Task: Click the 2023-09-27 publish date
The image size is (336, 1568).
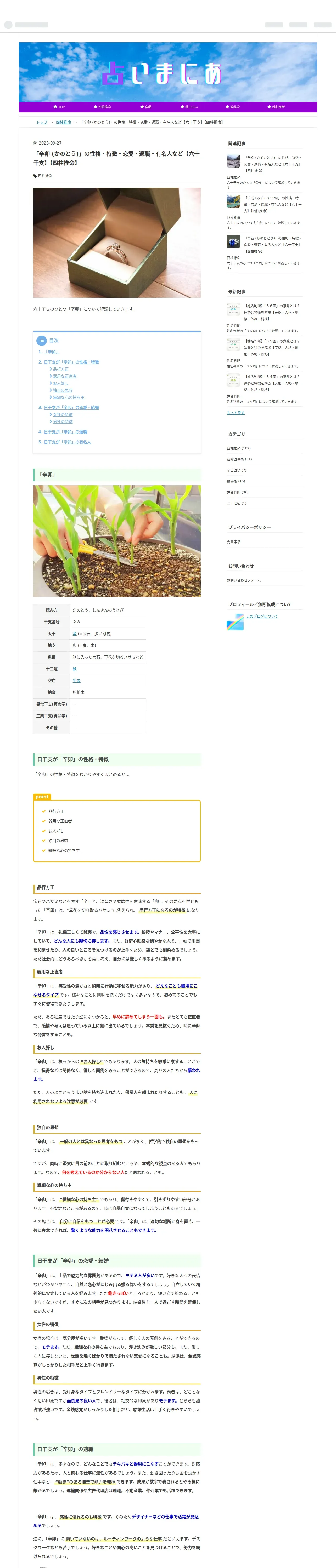Action: [50, 143]
